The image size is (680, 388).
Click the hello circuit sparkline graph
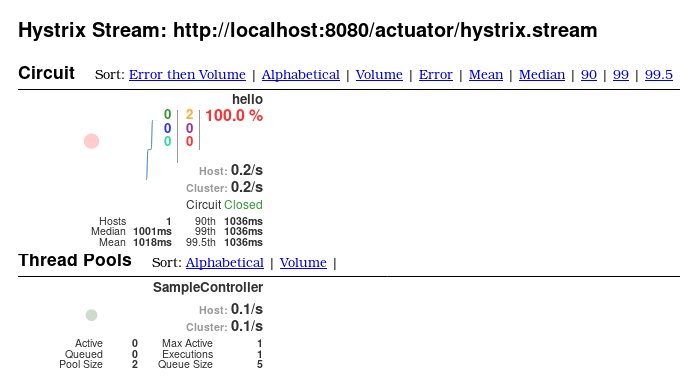(x=150, y=150)
